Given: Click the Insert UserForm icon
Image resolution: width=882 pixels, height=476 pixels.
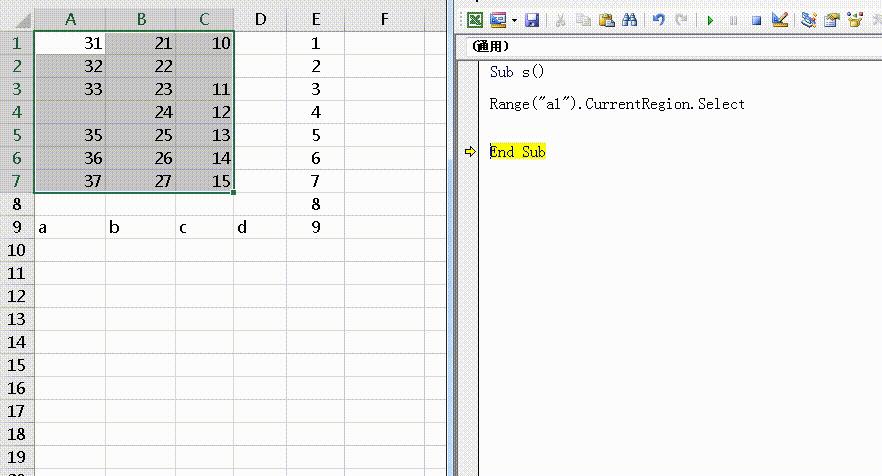Looking at the screenshot, I should [498, 20].
